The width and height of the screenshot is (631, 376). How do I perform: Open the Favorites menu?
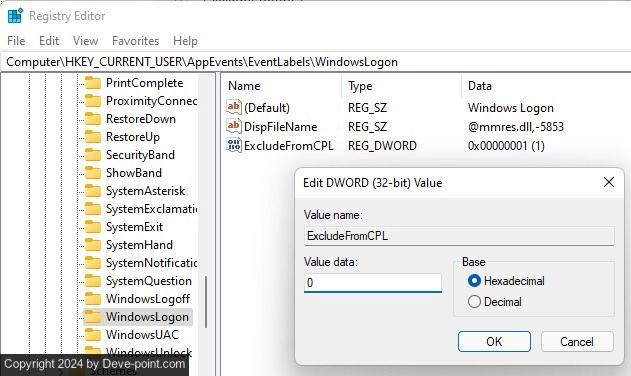coord(135,41)
